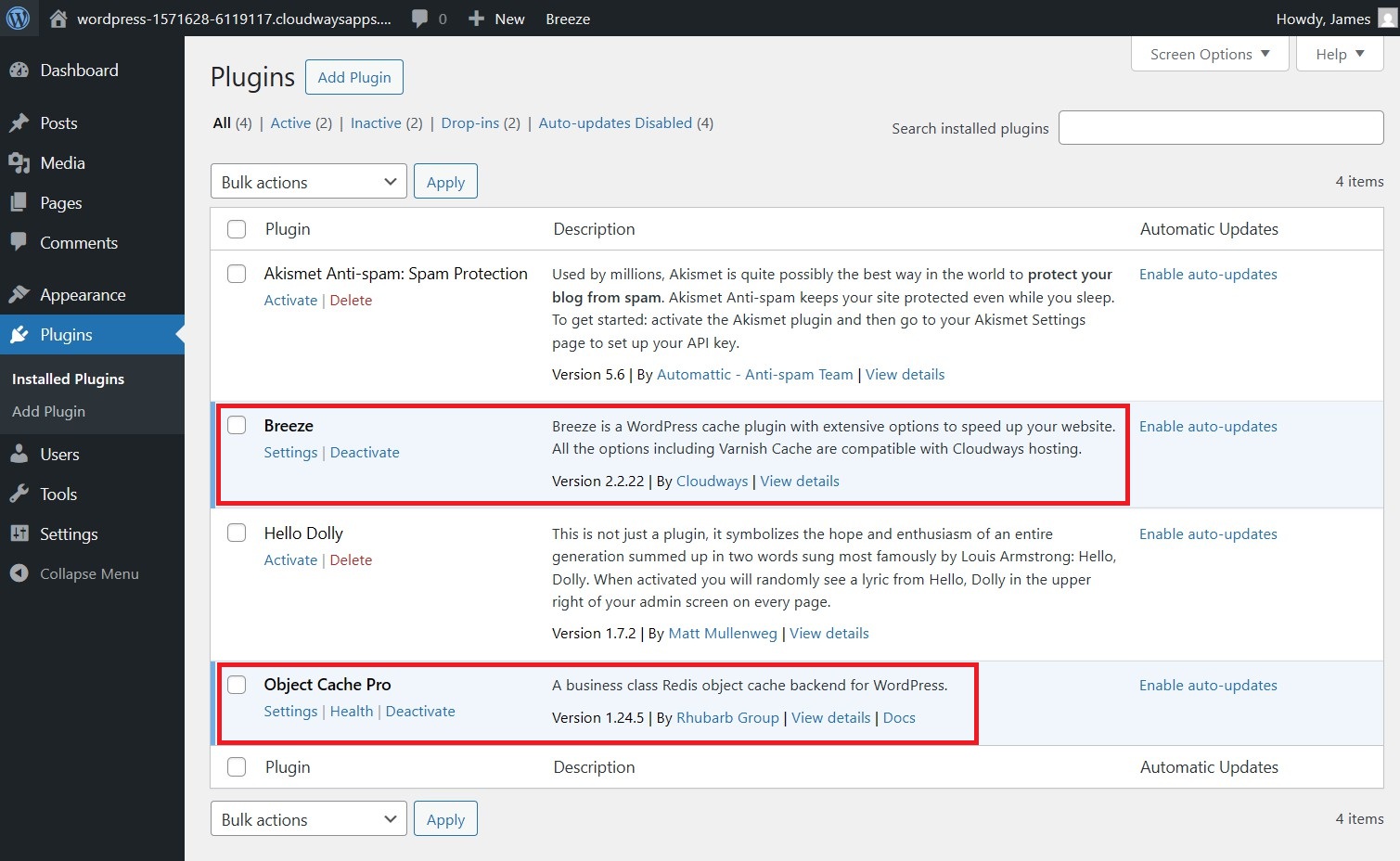
Task: Expand the Help panel
Action: (x=1339, y=53)
